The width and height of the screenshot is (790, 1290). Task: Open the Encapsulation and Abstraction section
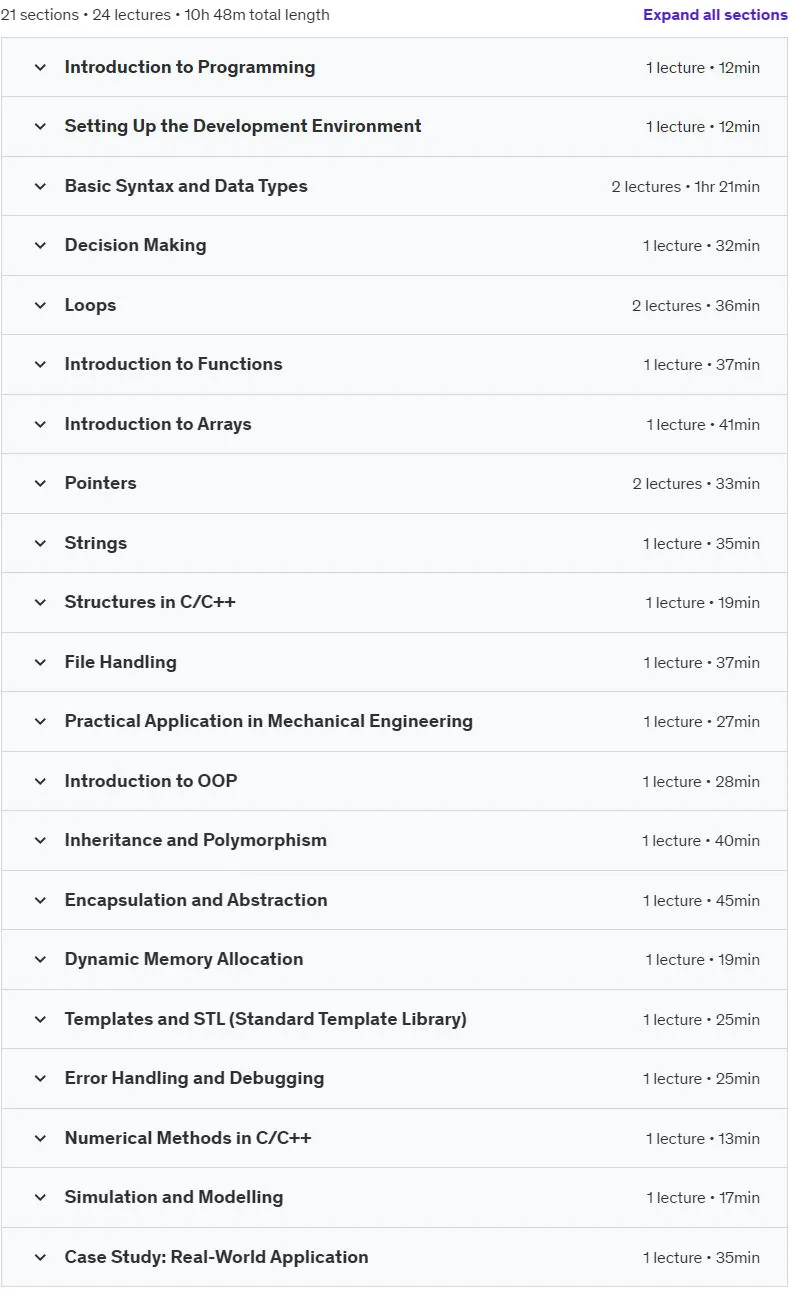(x=394, y=900)
